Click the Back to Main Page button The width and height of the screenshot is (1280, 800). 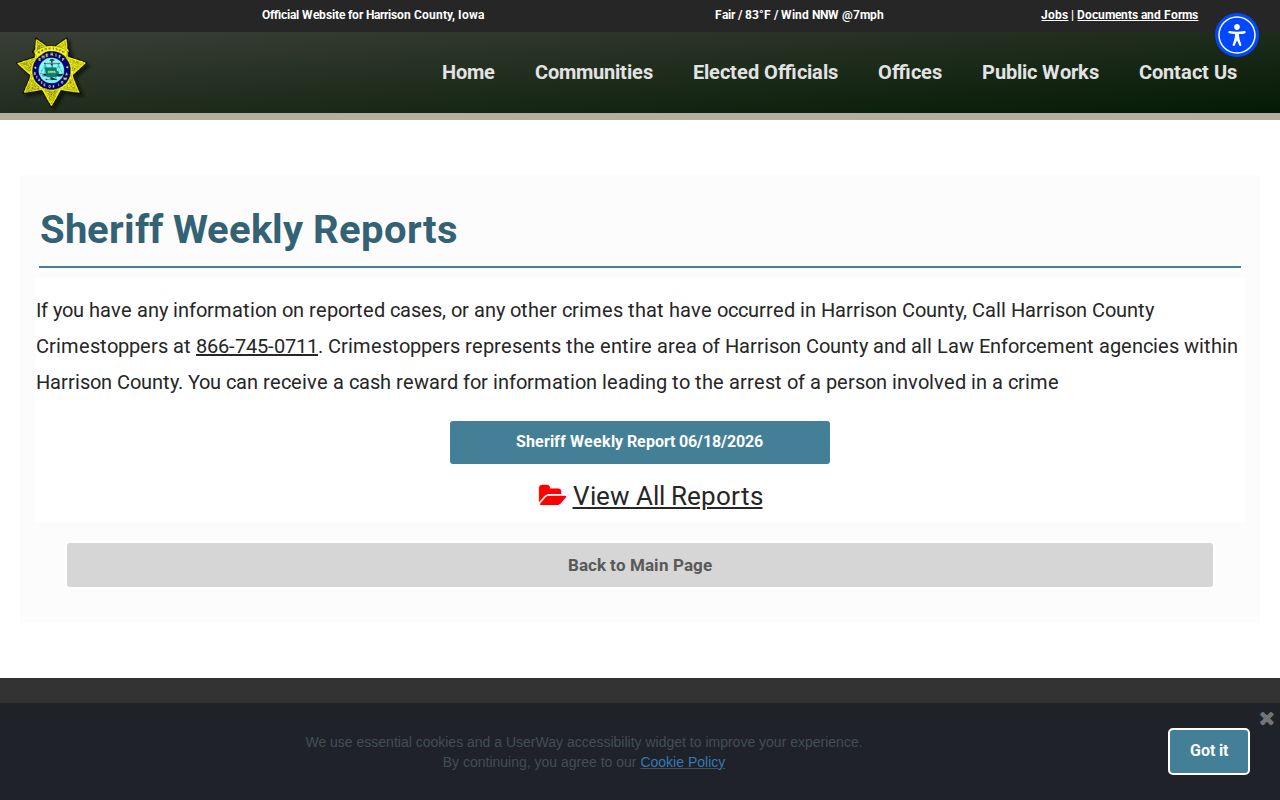pyautogui.click(x=640, y=565)
